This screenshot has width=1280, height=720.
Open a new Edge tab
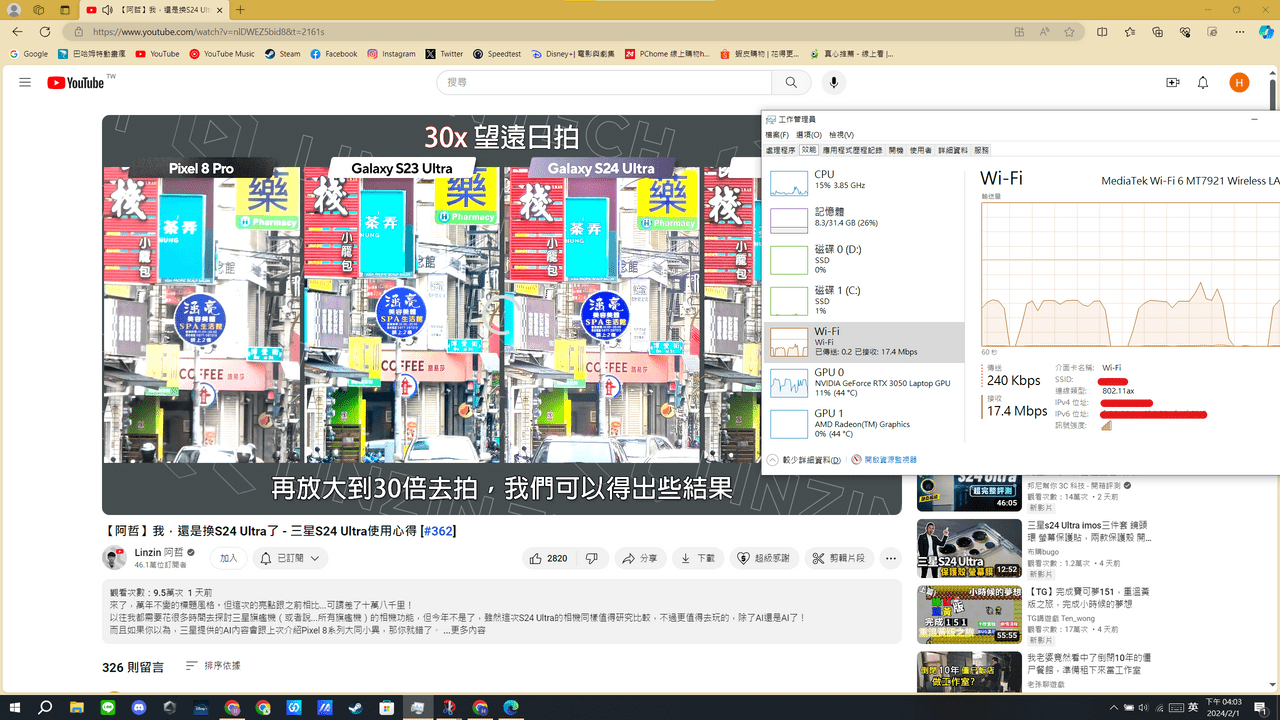tap(240, 10)
